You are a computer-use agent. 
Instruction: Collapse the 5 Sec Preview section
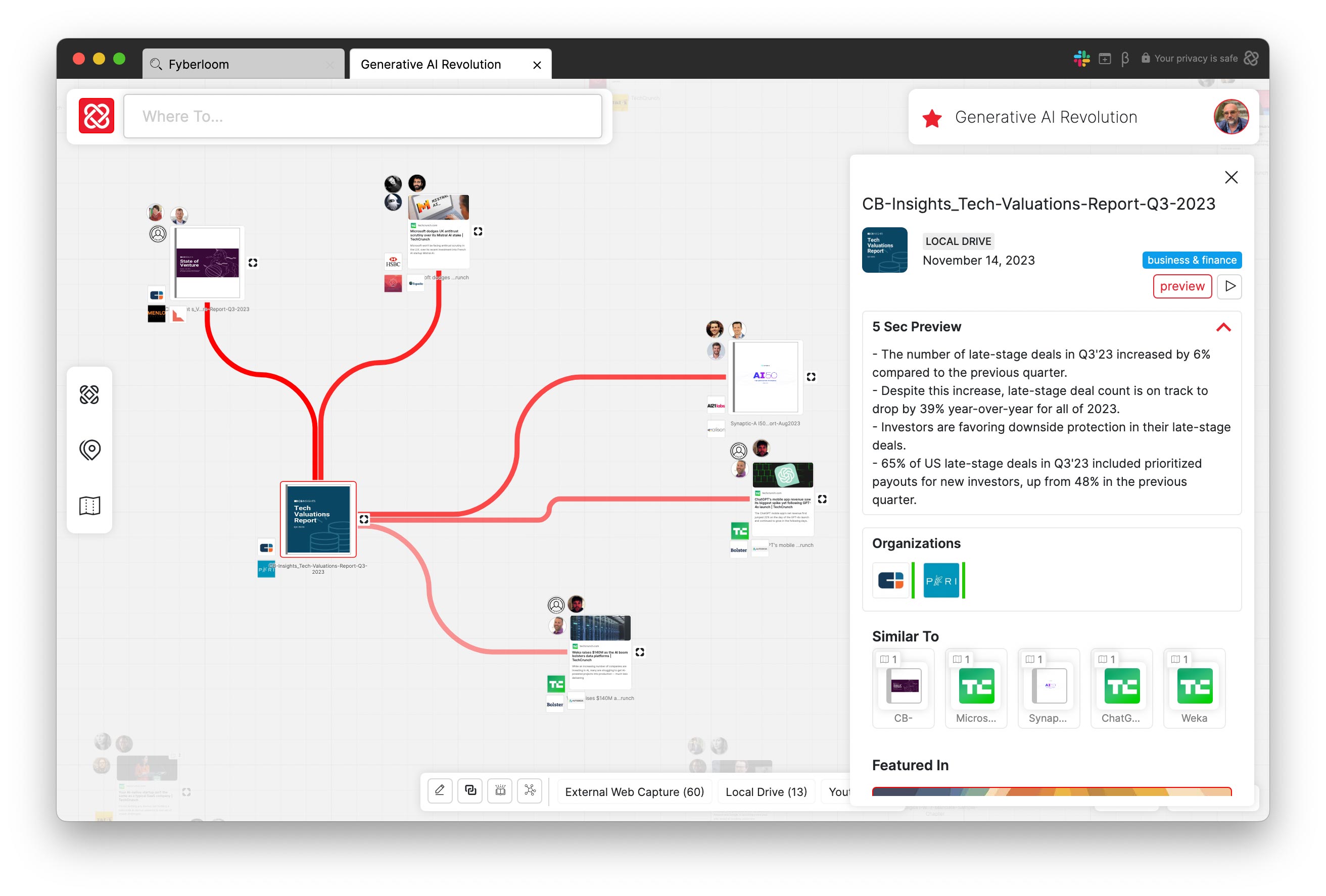(1223, 327)
